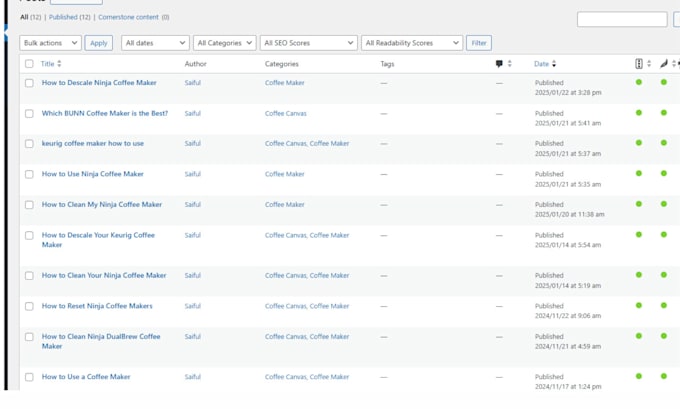The image size is (680, 409).
Task: Click SEO dot for Clean Your Ninja post
Action: coord(639,275)
